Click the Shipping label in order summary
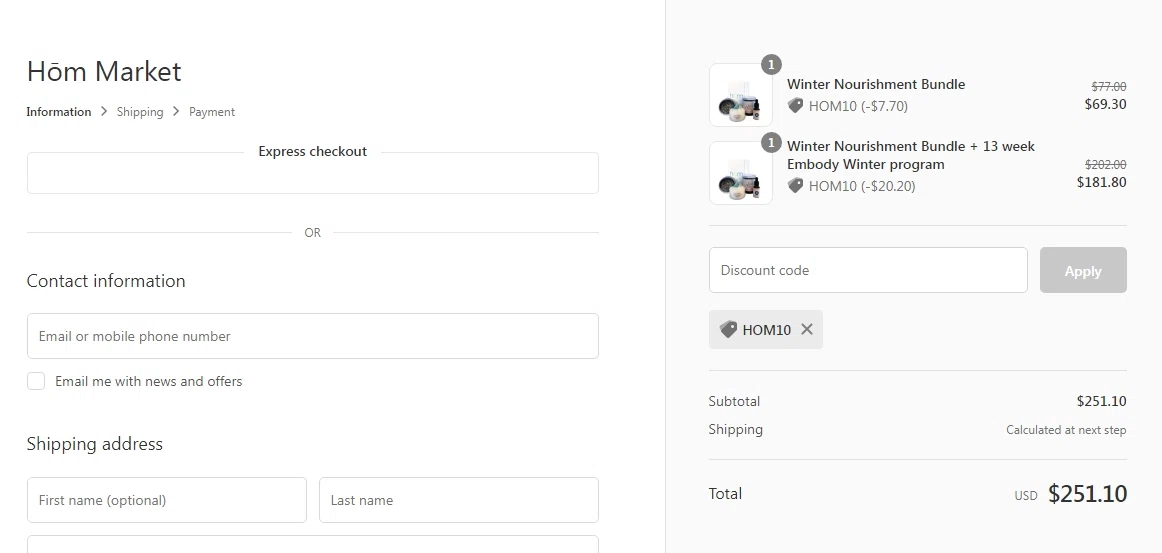Screen dimensions: 1162x553 [735, 429]
